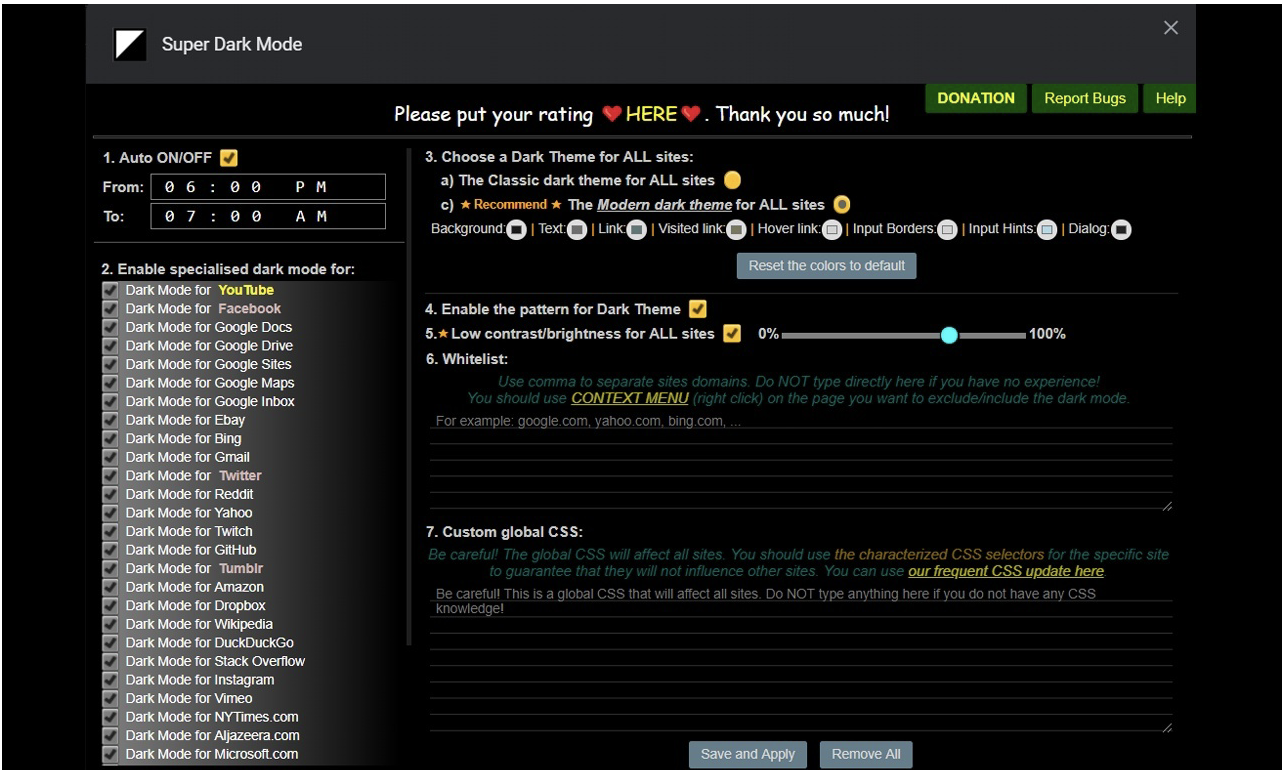Open the Input Borders color swatch
The image size is (1284, 770).
point(948,230)
